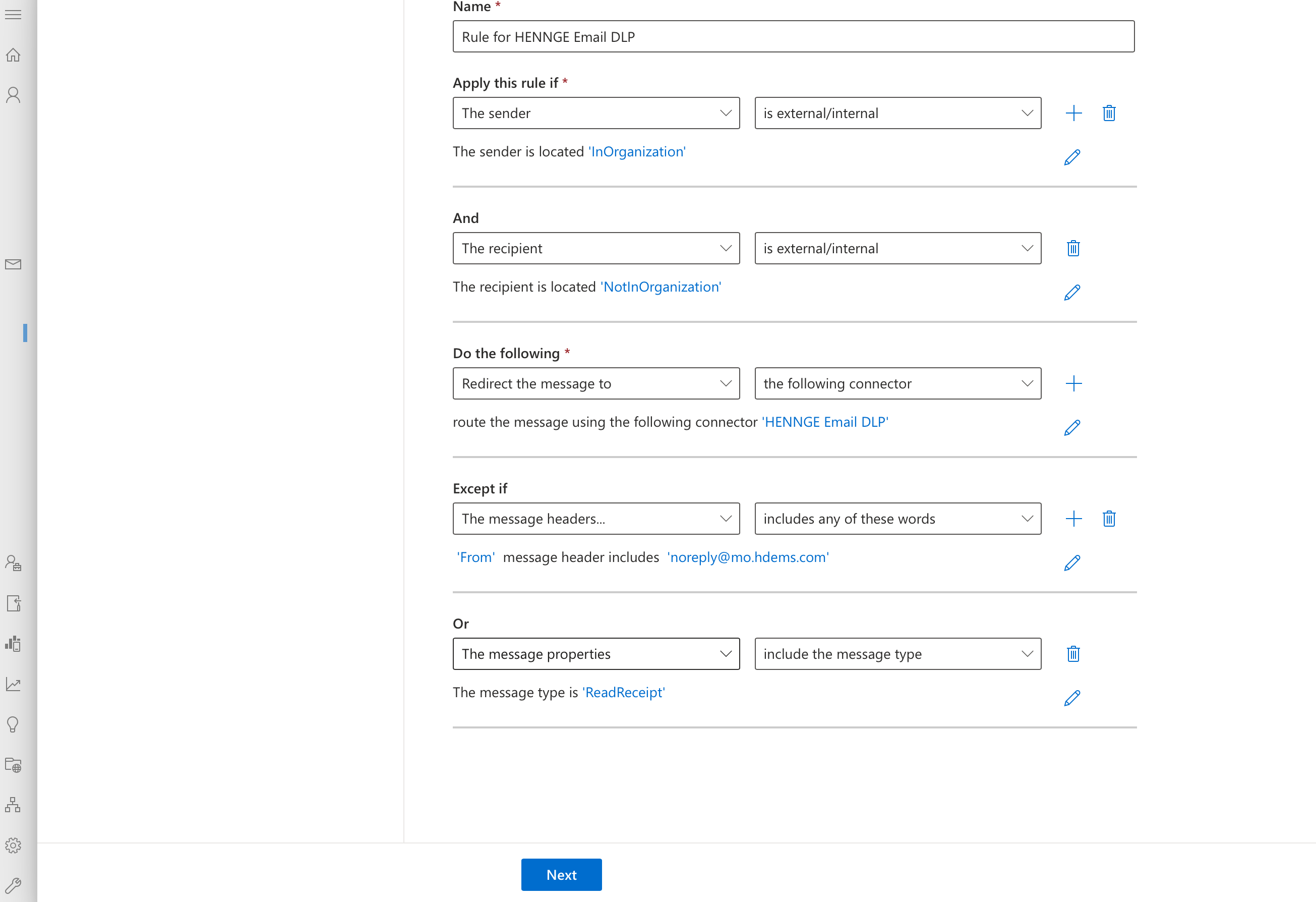The image size is (1316, 902).
Task: Delete The sender condition with the trash icon
Action: pos(1109,114)
